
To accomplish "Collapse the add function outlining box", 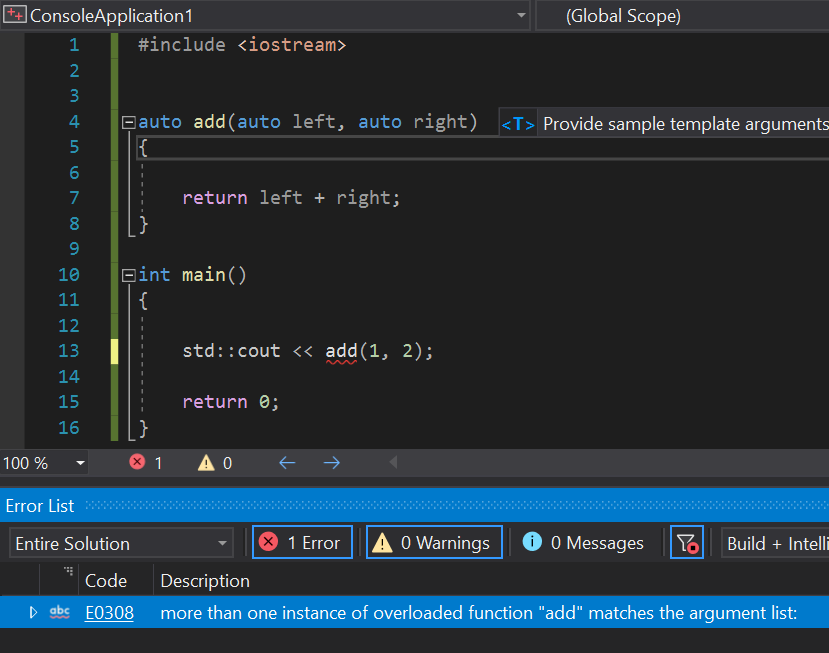I will click(128, 123).
